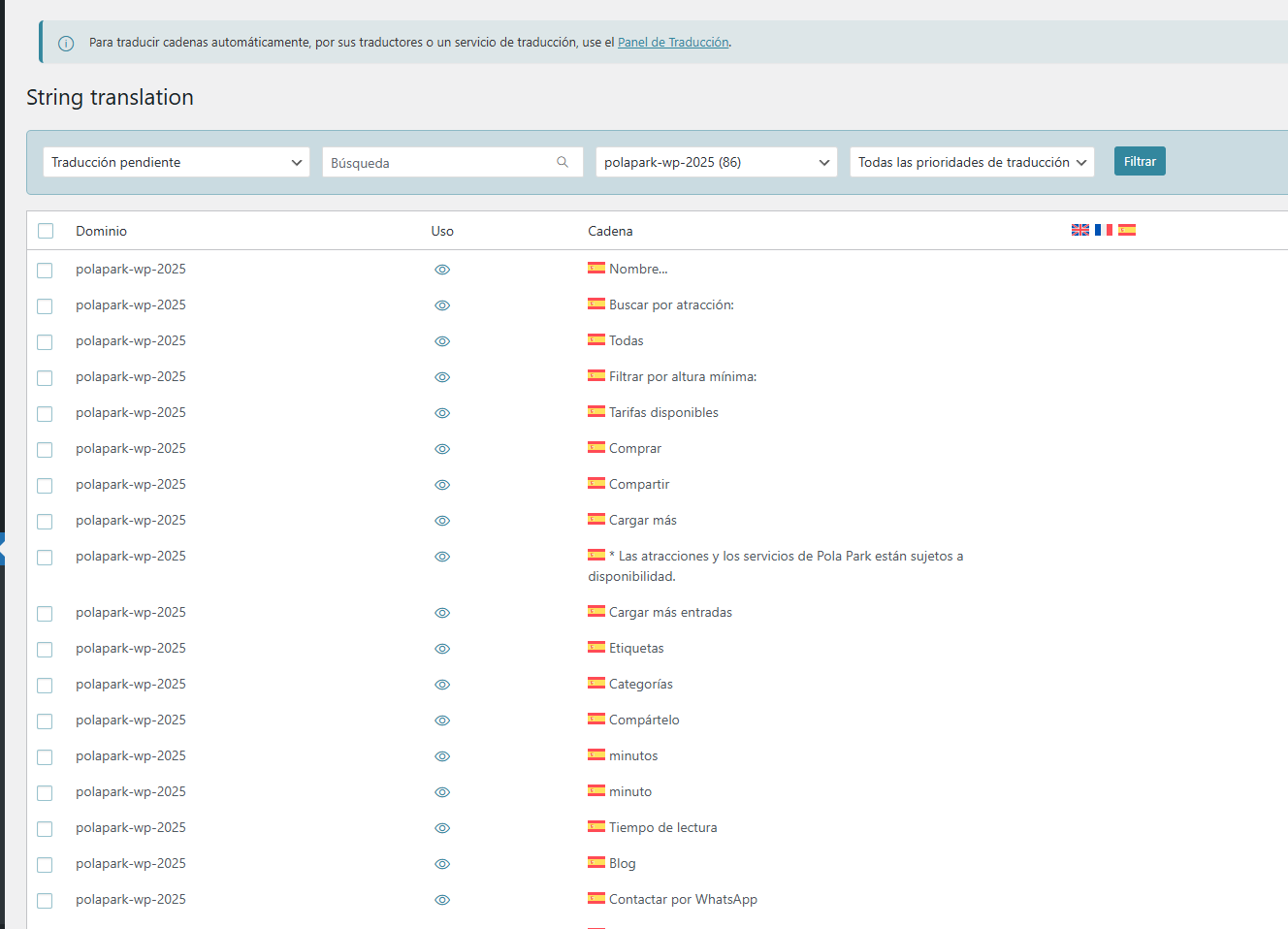Click the Cadena column header

coord(610,231)
